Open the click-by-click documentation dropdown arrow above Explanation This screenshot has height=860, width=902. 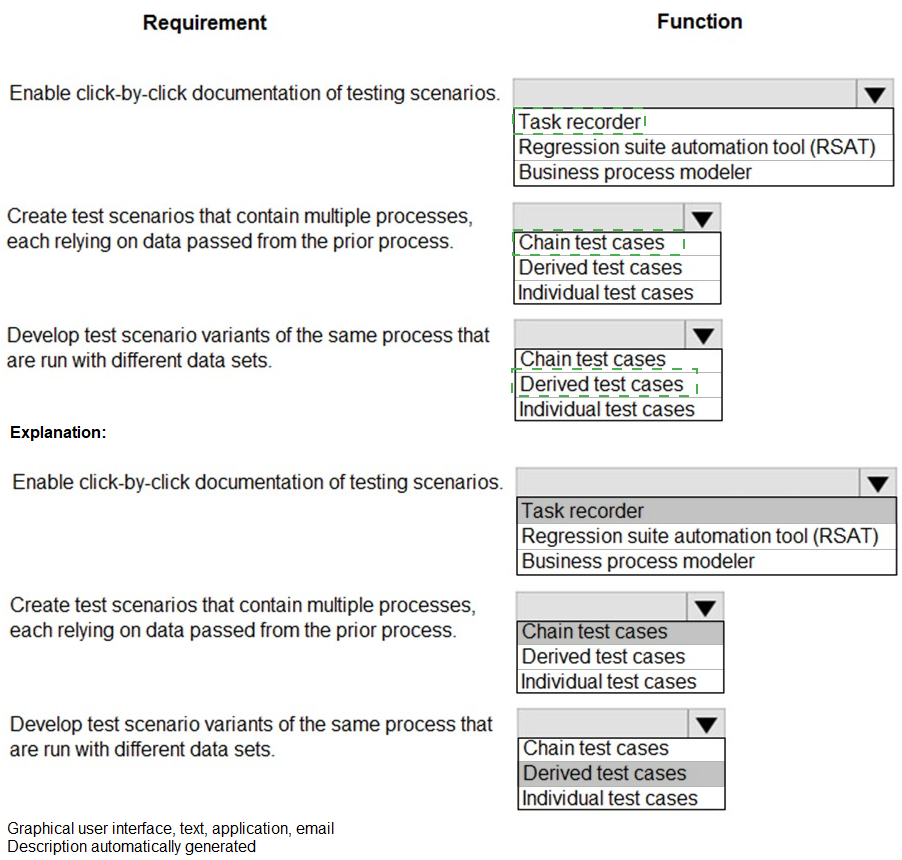[875, 95]
